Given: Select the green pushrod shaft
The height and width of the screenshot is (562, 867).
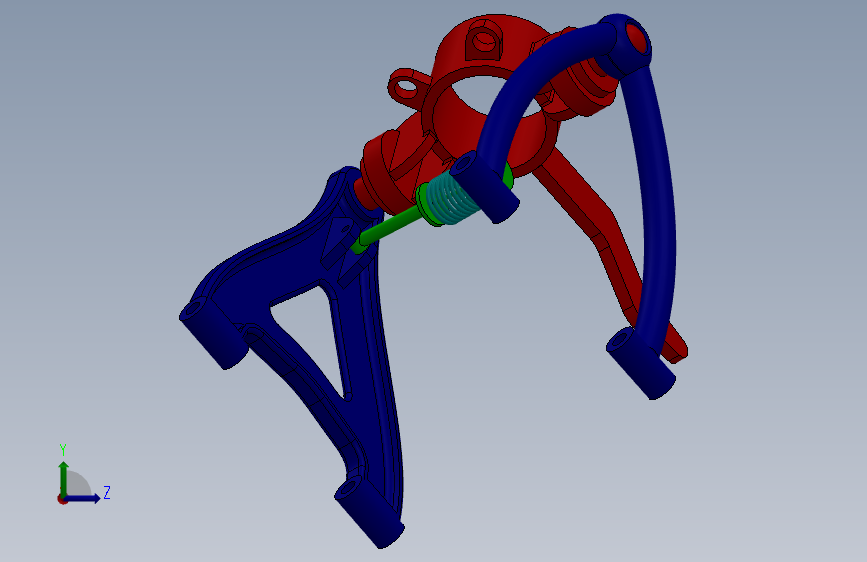Looking at the screenshot, I should point(390,227).
